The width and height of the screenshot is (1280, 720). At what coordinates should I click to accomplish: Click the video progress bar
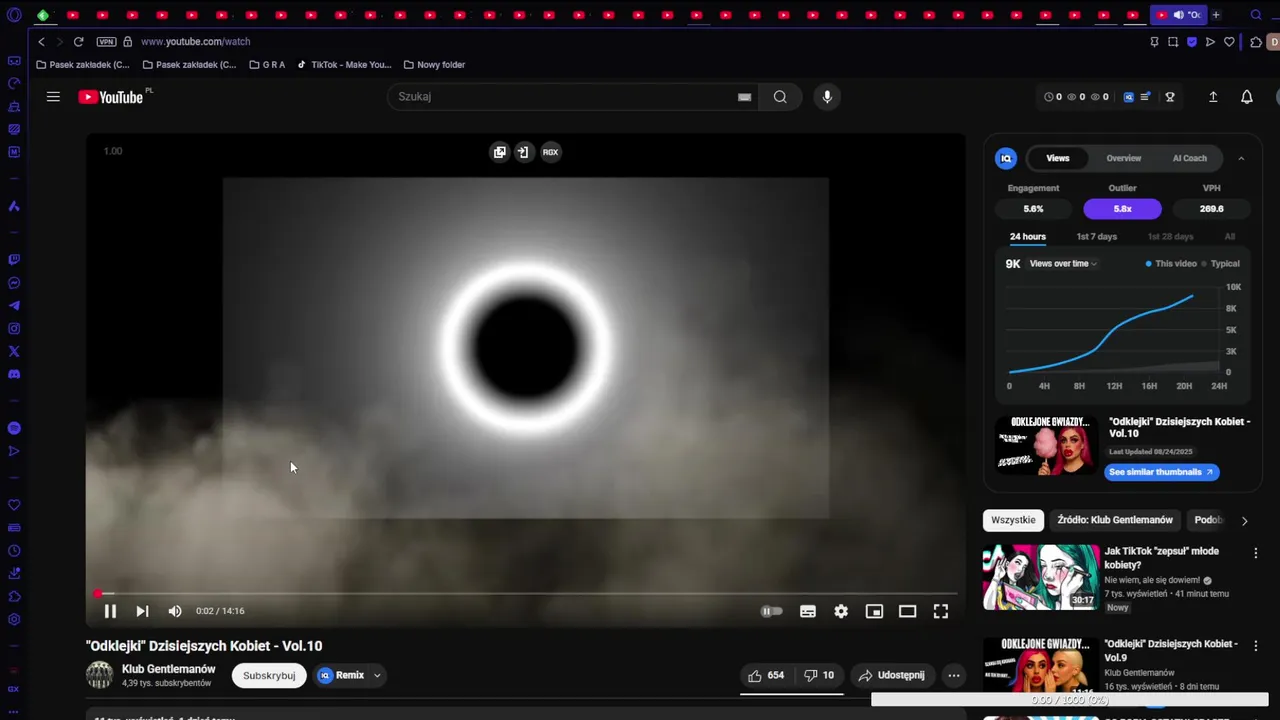coord(525,593)
